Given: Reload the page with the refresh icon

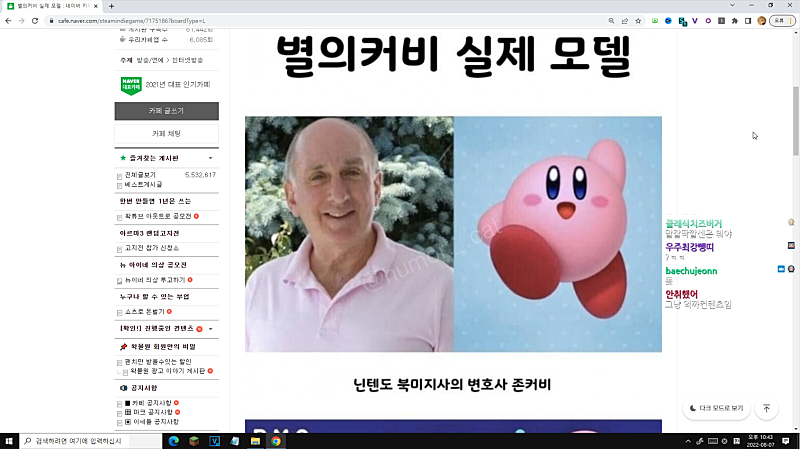Looking at the screenshot, I should click(36, 19).
